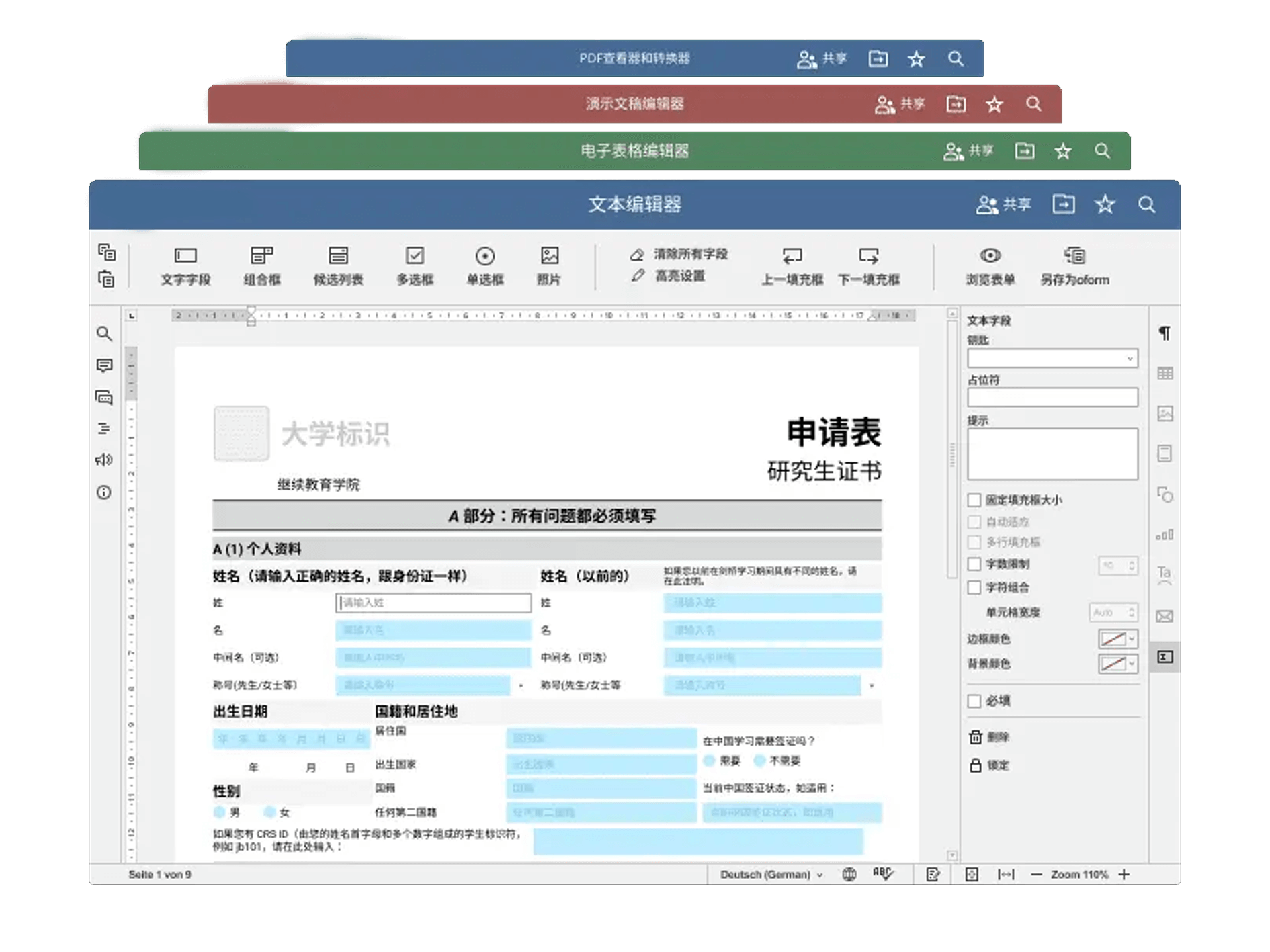Click the star favorite icon in 文本编辑器 header
Viewport: 1270px width, 952px height.
click(1105, 204)
